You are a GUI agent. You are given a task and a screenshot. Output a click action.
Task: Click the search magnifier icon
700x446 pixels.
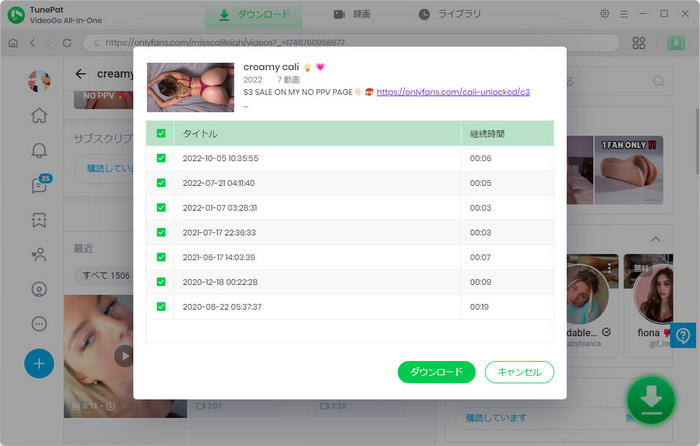pos(658,81)
